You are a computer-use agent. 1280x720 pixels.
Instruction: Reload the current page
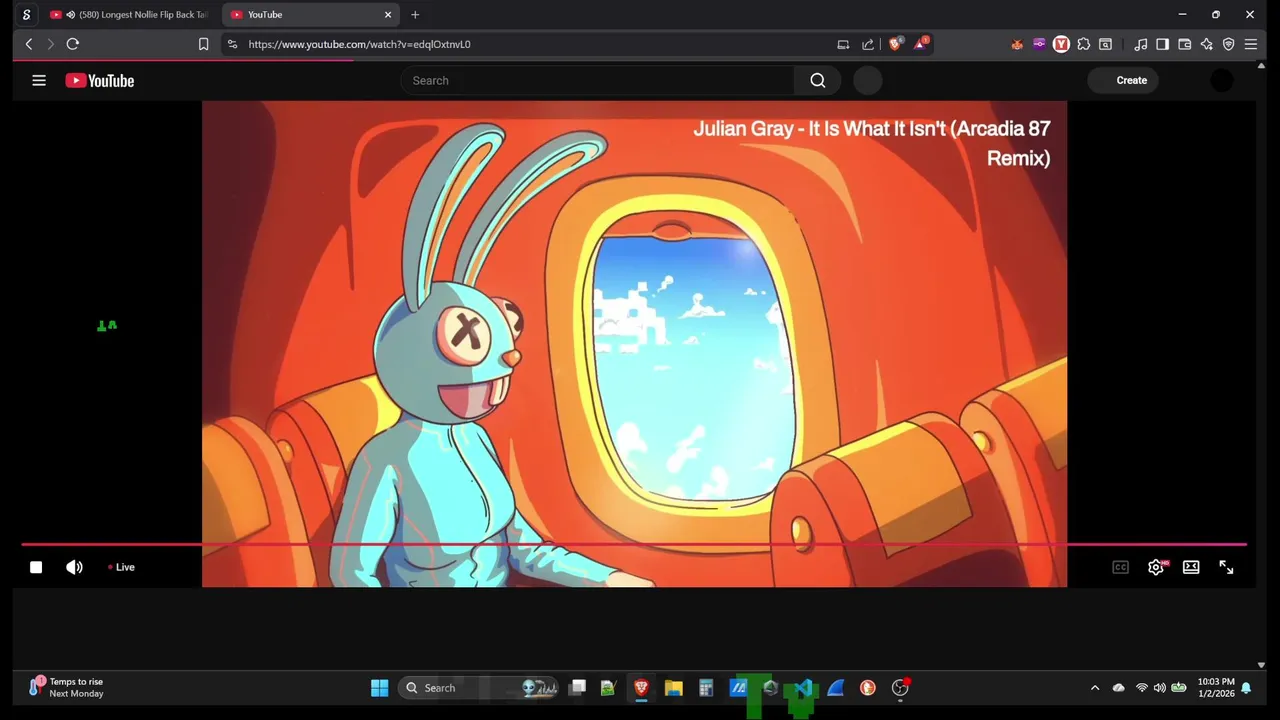(72, 44)
